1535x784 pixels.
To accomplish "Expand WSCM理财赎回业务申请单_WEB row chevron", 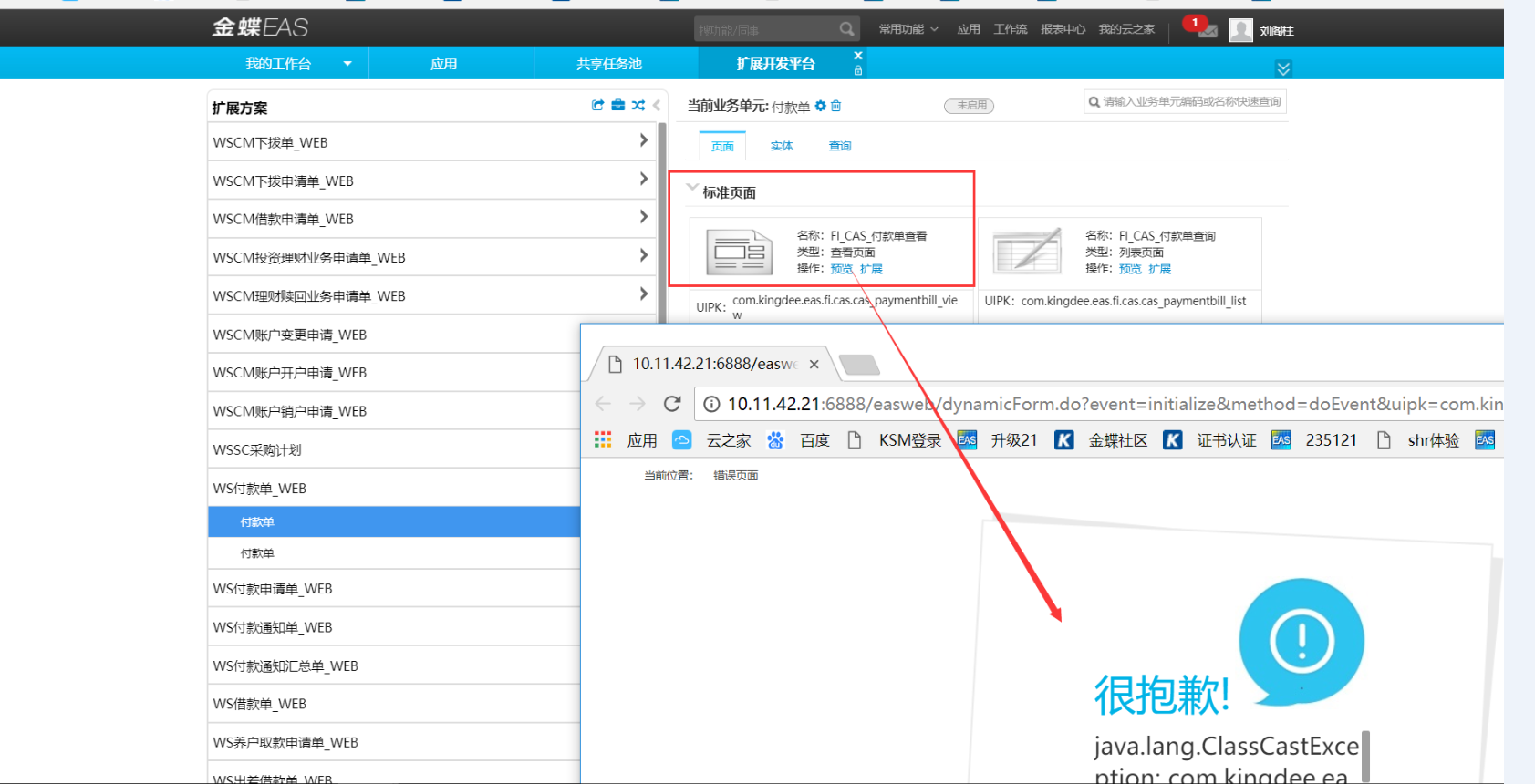I will 643,294.
